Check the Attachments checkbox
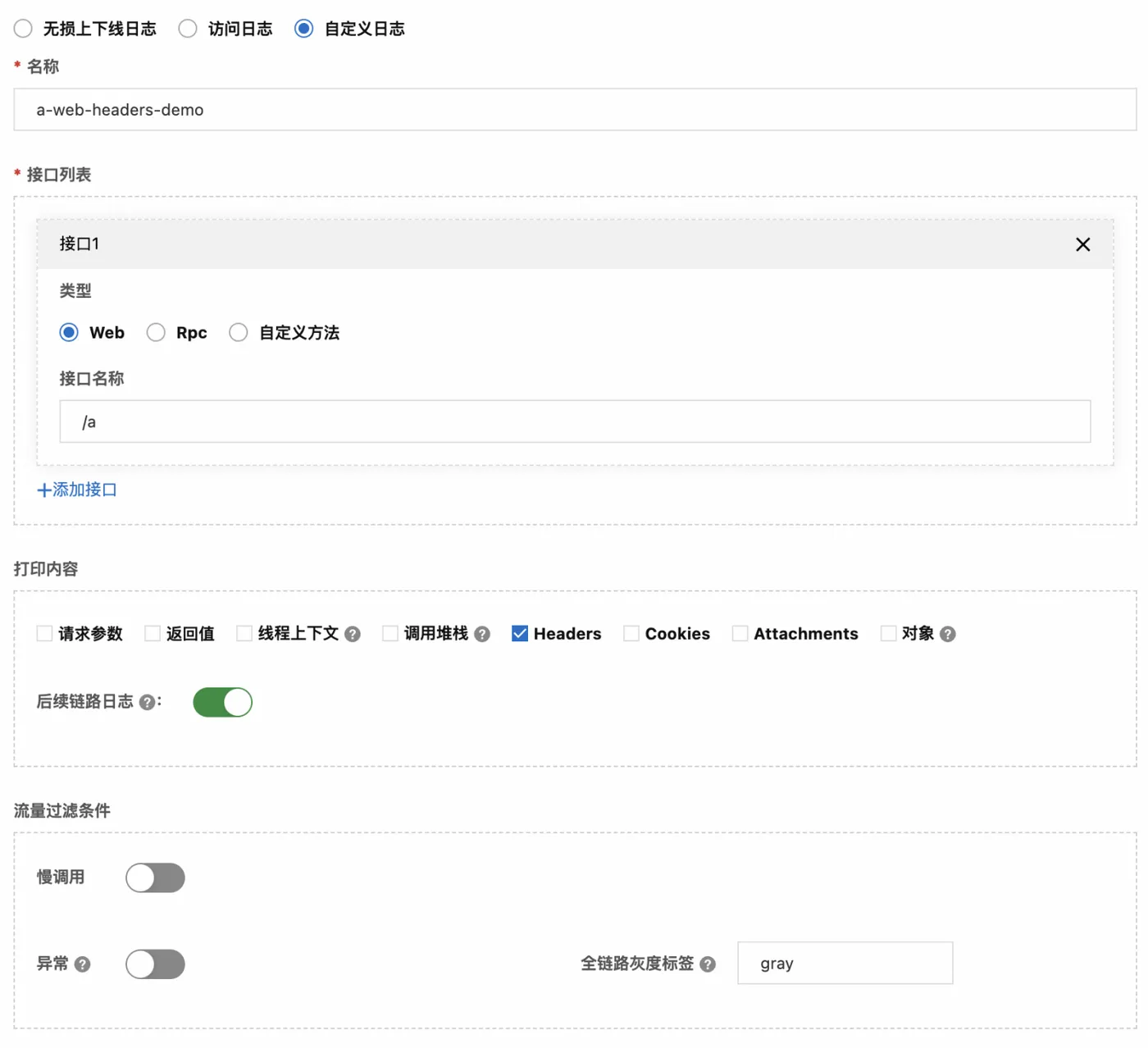1148x1048 pixels. pyautogui.click(x=740, y=633)
